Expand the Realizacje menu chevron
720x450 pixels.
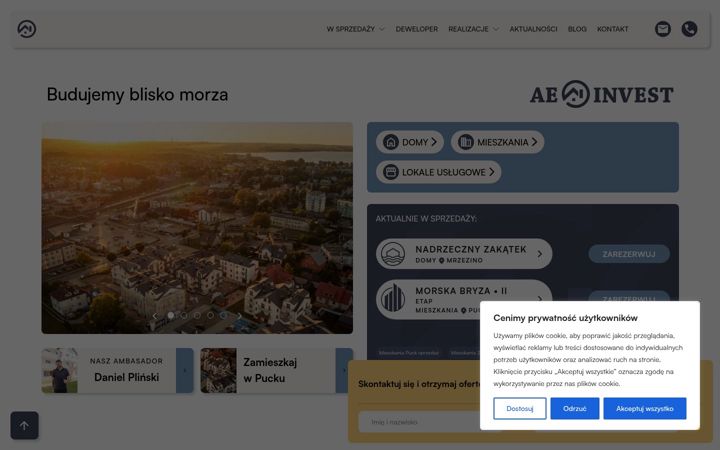click(495, 29)
